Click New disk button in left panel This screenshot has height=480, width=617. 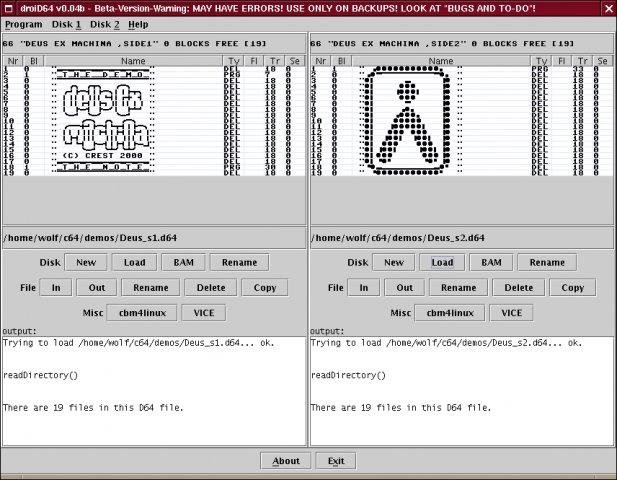pyautogui.click(x=86, y=262)
